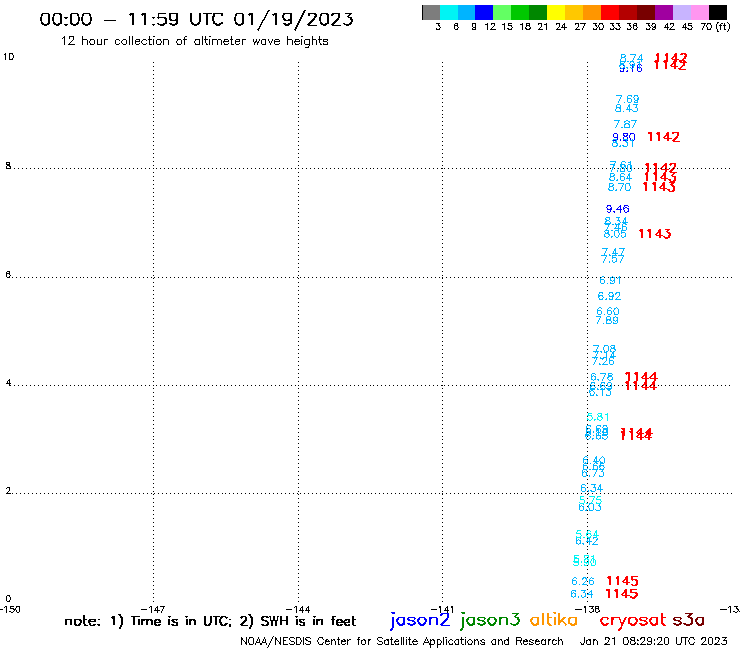Screen dimensions: 740x650
Task: Click the wave height value 8.43
Action: pyautogui.click(x=626, y=108)
